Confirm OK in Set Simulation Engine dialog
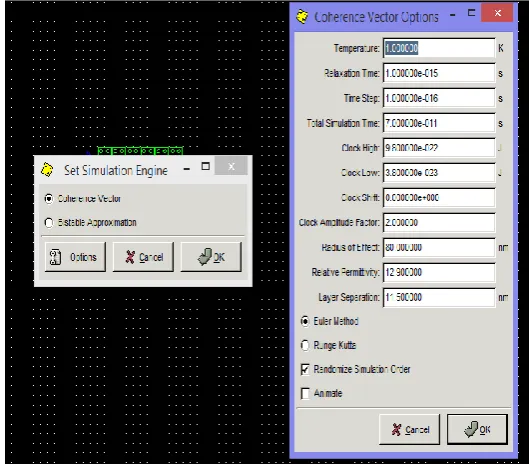Viewport: 529px width, 465px height. click(211, 257)
